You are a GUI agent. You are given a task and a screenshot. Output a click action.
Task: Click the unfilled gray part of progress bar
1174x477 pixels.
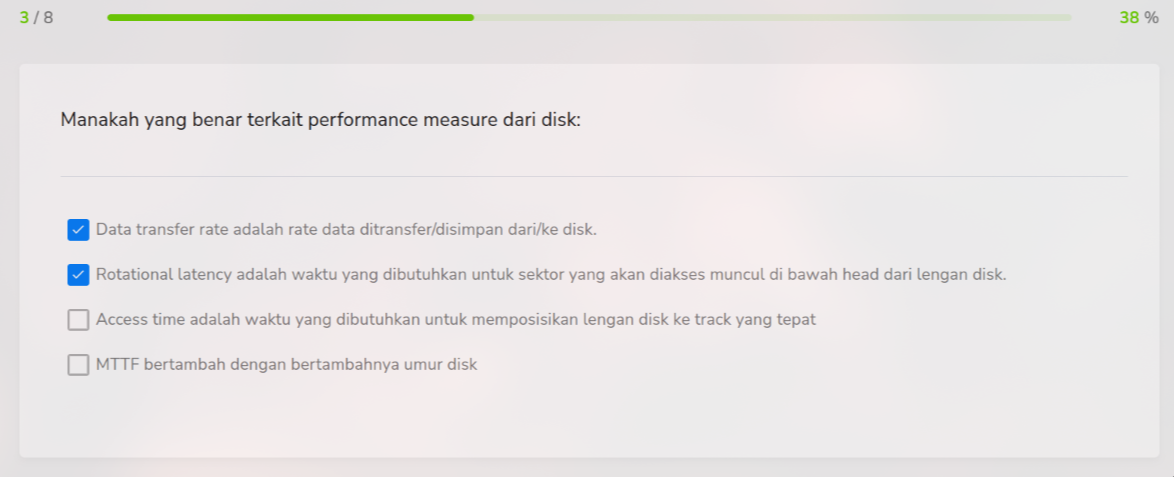[770, 17]
